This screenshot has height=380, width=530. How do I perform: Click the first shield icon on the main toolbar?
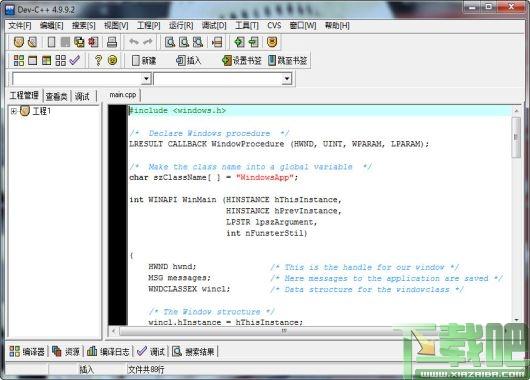coord(19,42)
